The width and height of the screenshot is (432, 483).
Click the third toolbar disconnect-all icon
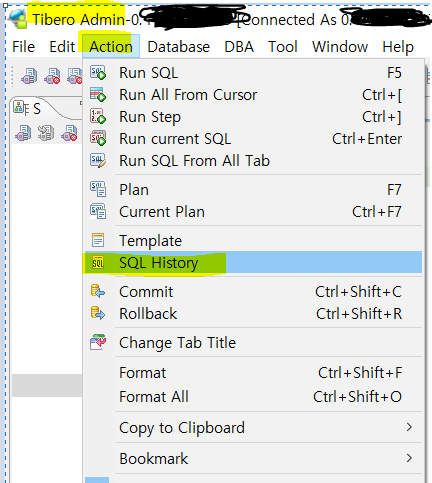click(x=75, y=76)
